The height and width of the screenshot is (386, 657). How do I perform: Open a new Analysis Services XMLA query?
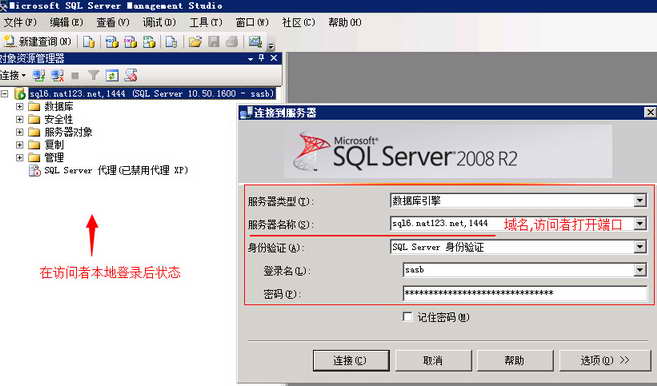[x=149, y=42]
